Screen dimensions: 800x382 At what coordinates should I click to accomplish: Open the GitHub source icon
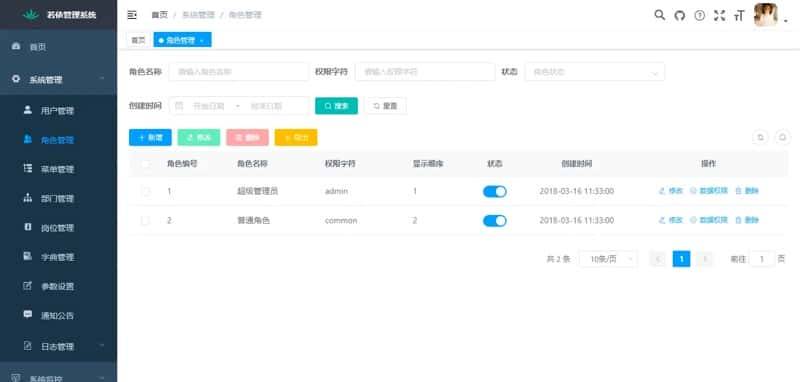coord(680,15)
